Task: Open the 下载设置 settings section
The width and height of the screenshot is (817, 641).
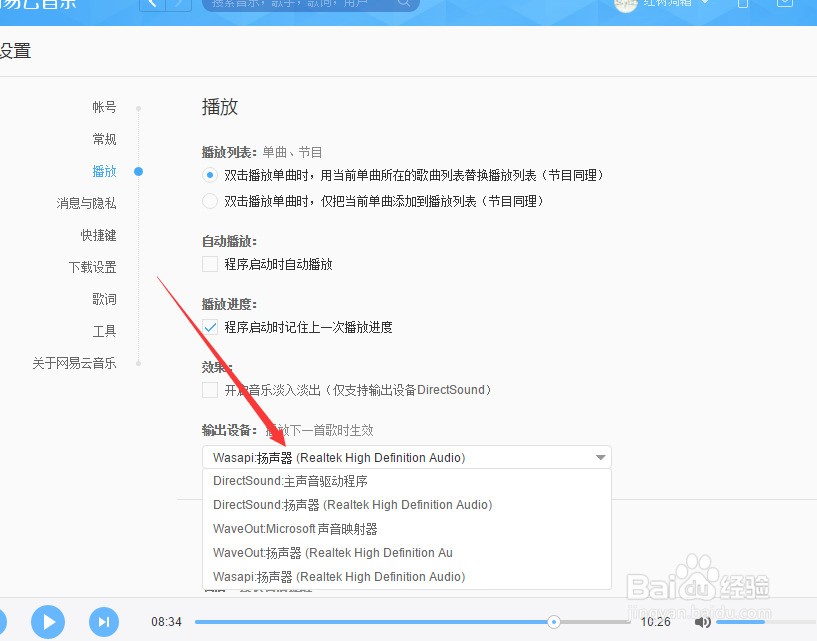Action: tap(92, 267)
